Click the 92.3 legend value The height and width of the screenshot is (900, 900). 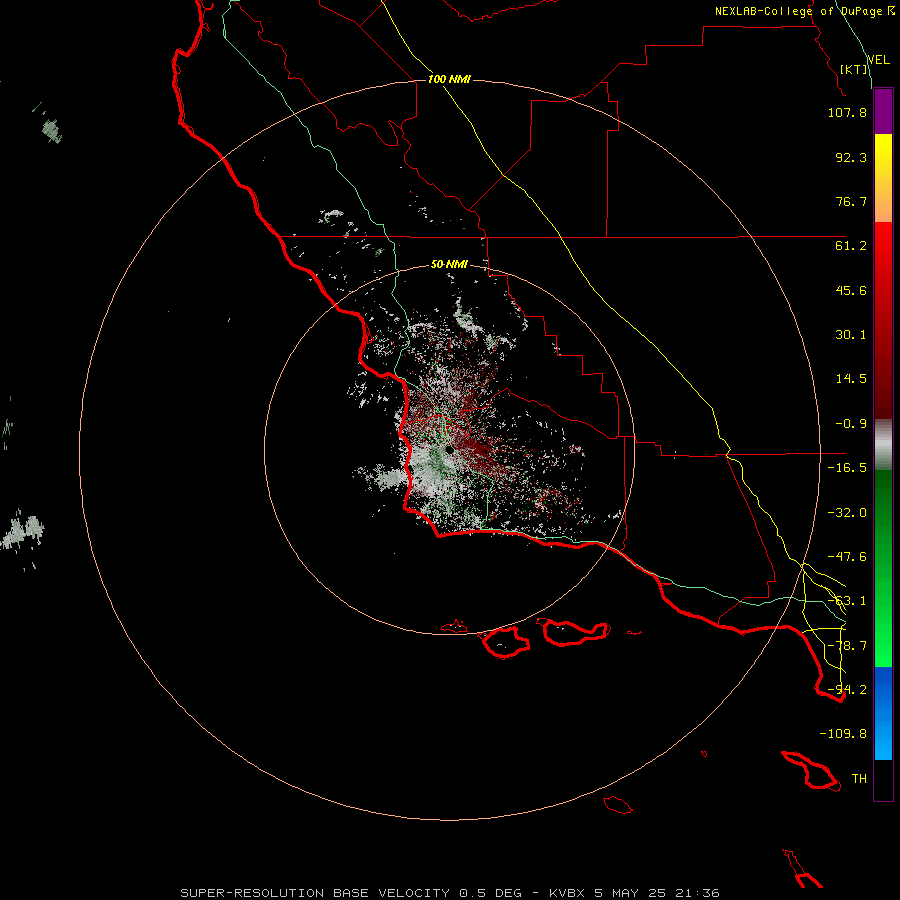851,157
